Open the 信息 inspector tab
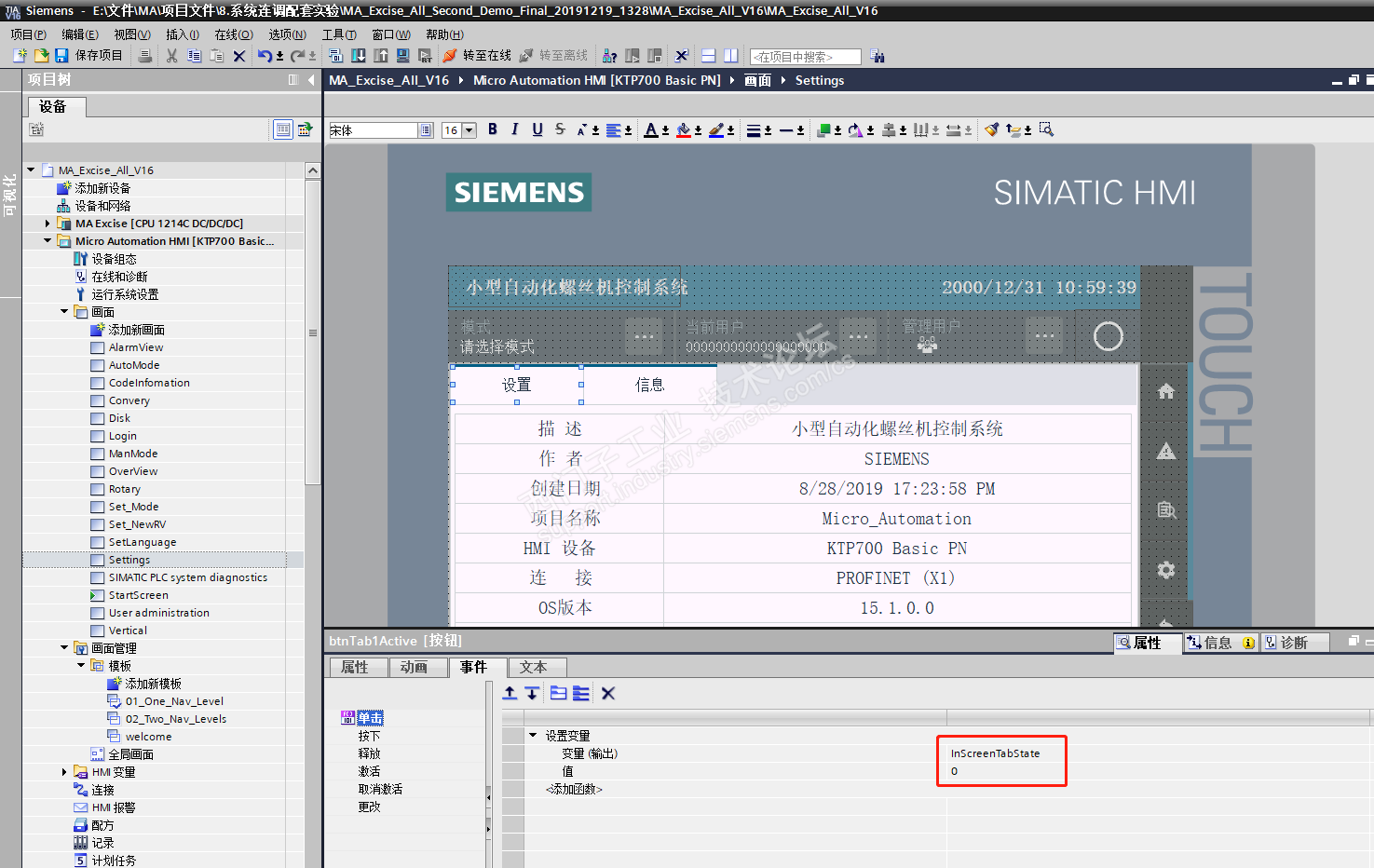 (1220, 643)
